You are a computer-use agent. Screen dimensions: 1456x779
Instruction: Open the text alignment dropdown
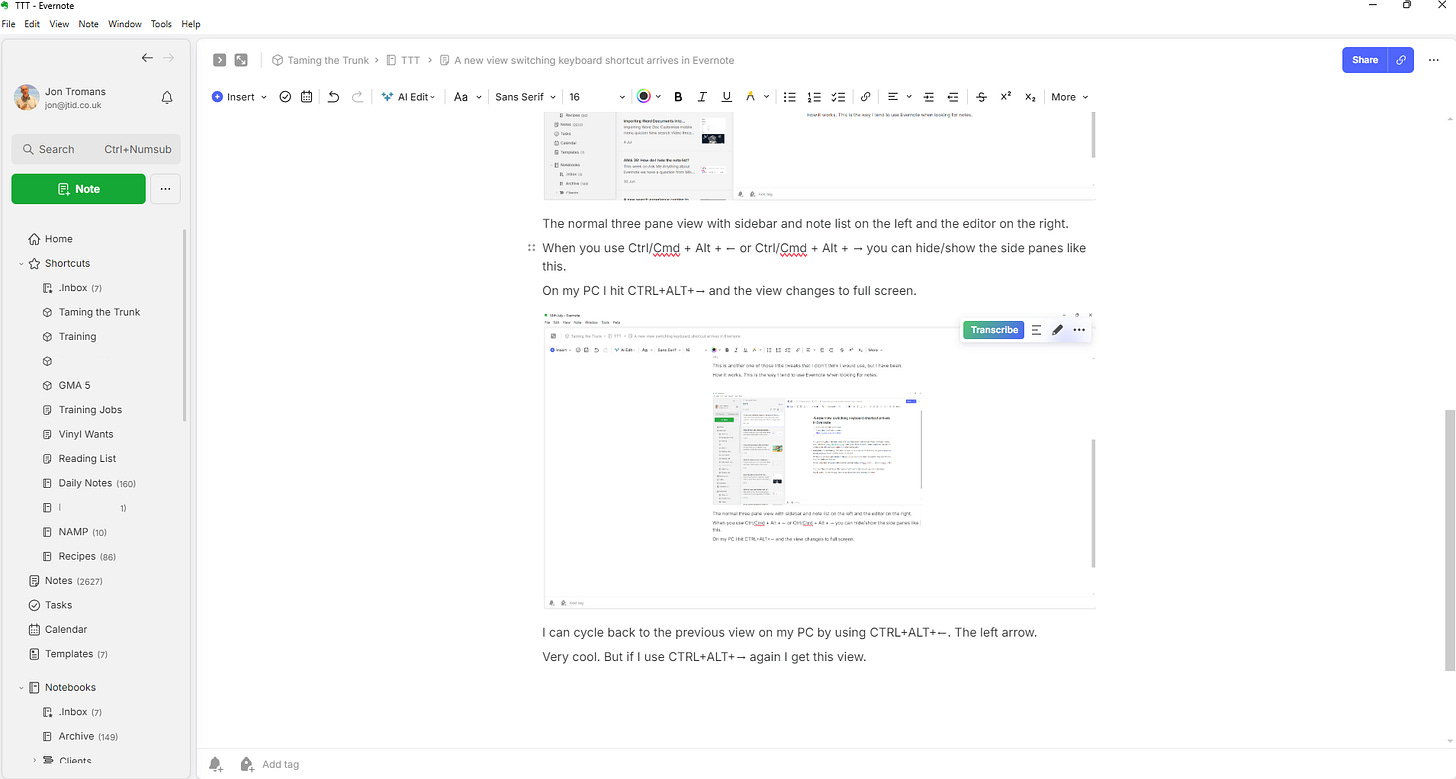[x=900, y=97]
